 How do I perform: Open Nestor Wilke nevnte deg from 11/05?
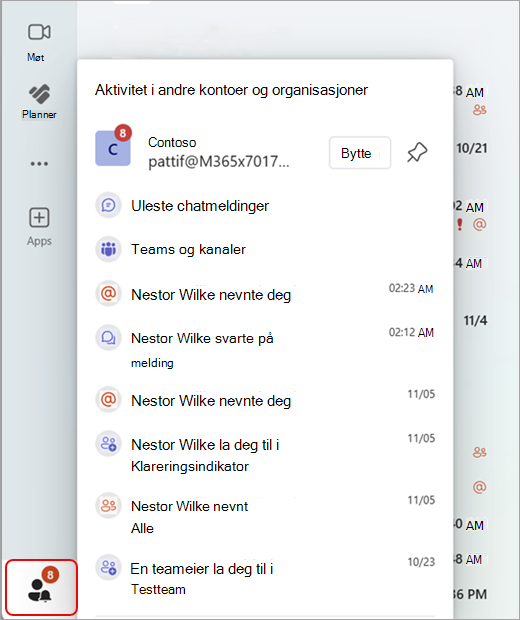[x=264, y=401]
